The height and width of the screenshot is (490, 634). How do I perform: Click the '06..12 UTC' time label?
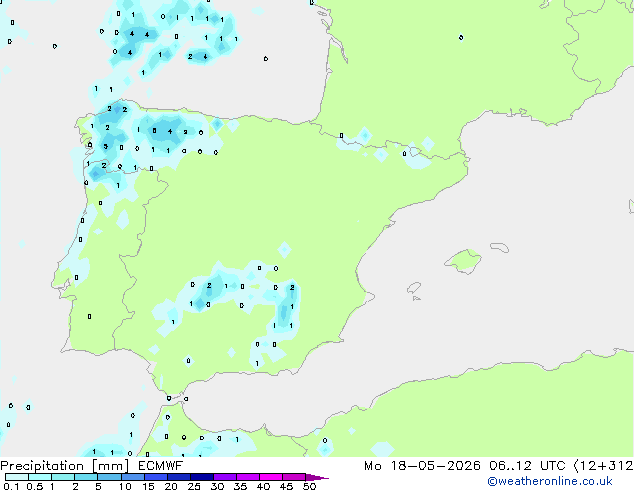coord(527,466)
